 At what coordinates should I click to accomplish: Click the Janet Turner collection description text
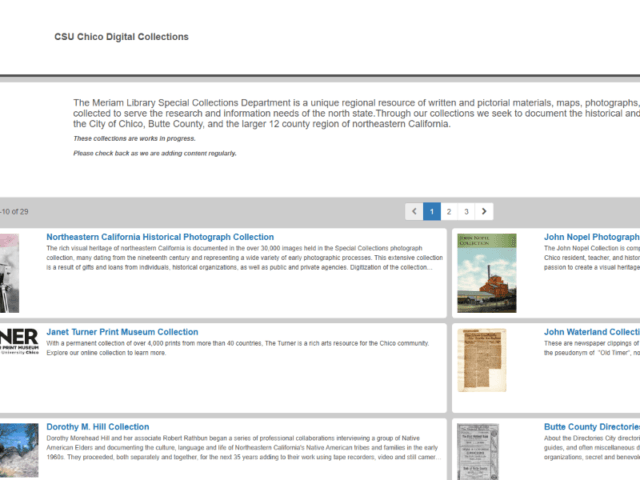click(x=238, y=348)
